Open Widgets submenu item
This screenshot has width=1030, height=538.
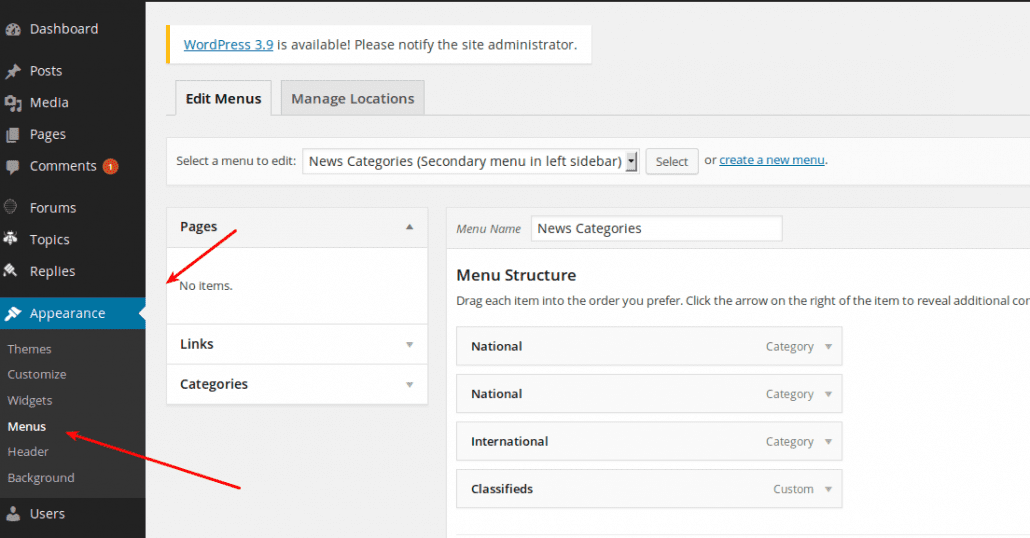point(30,400)
